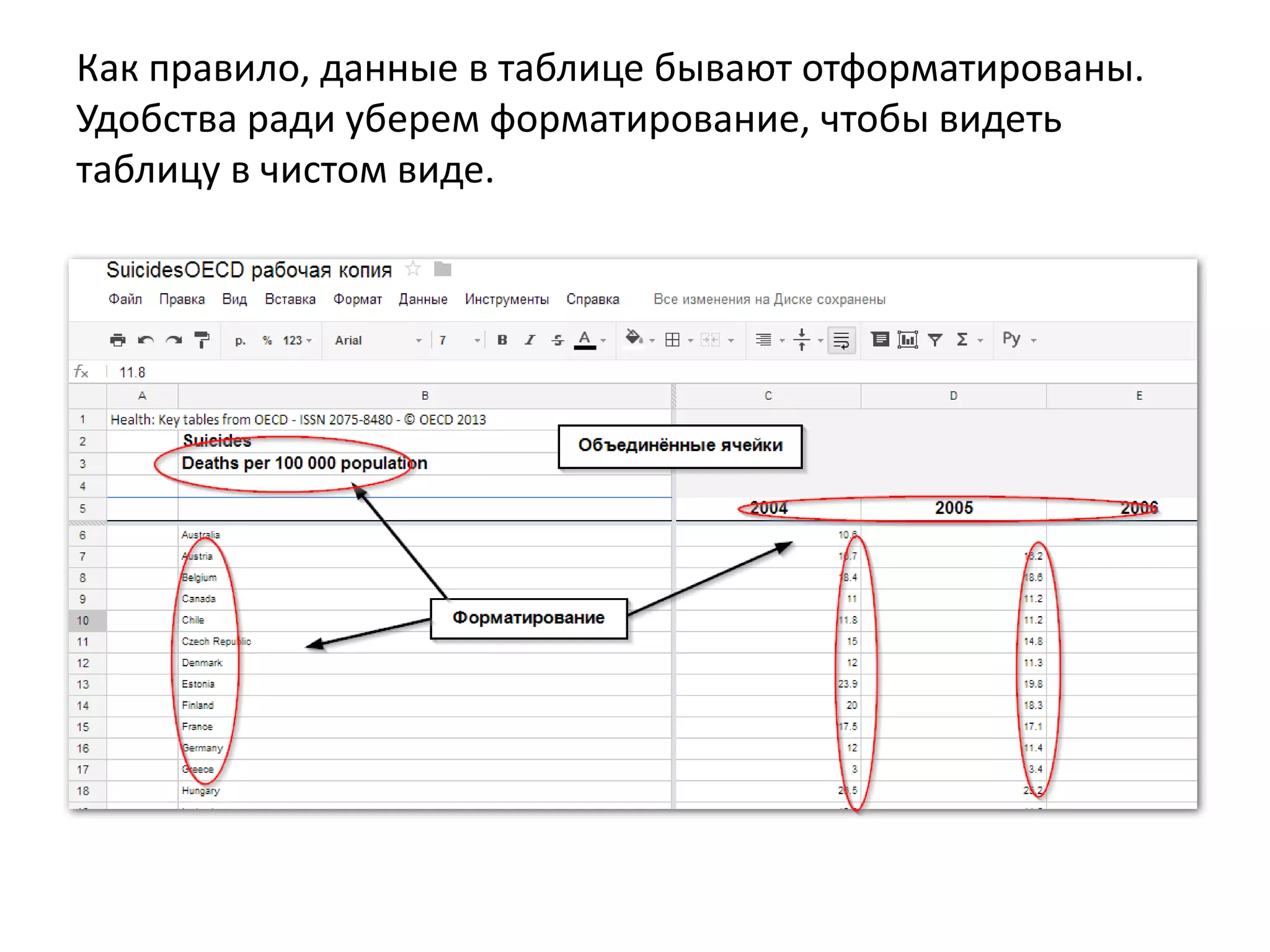Undo the last action
Image resolution: width=1270 pixels, height=952 pixels.
coord(146,340)
